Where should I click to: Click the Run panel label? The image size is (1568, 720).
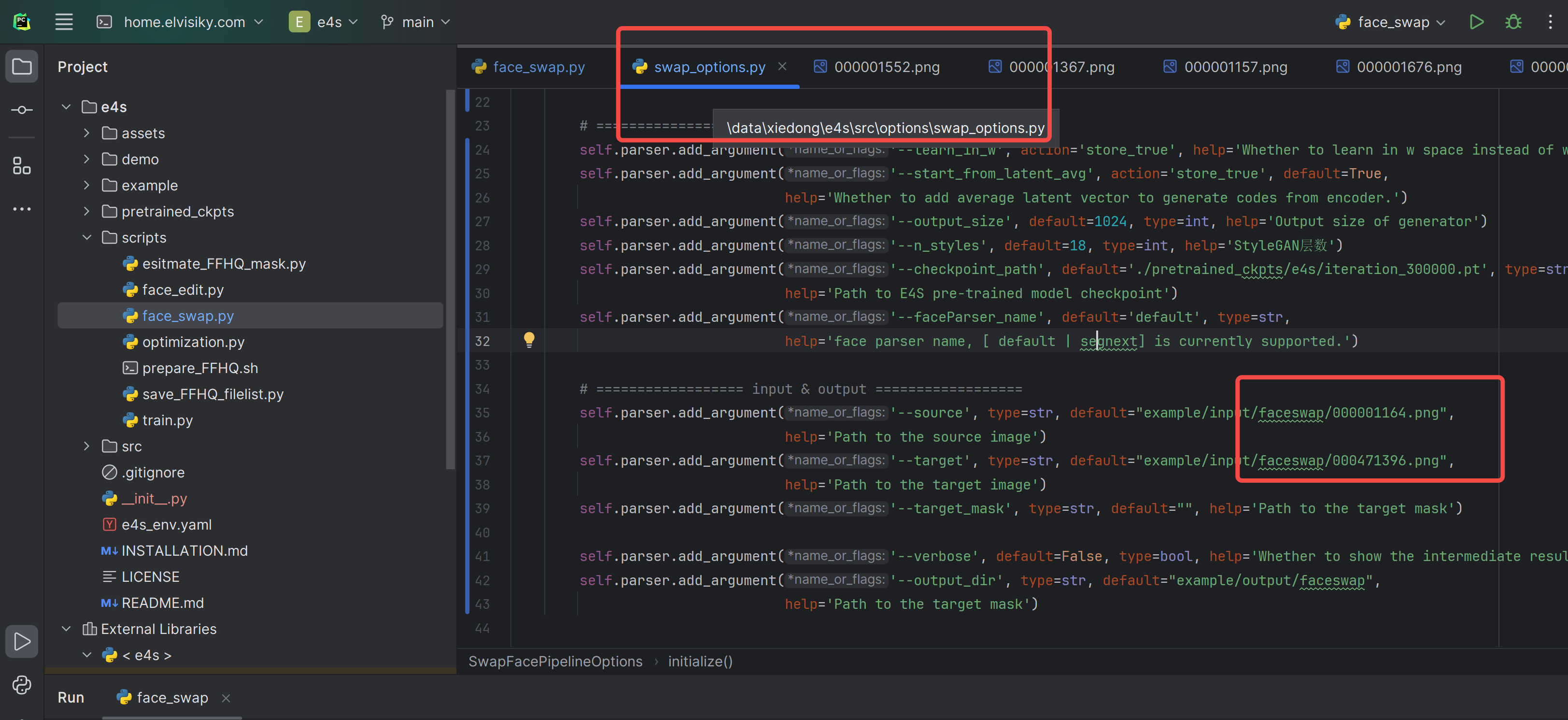point(71,697)
